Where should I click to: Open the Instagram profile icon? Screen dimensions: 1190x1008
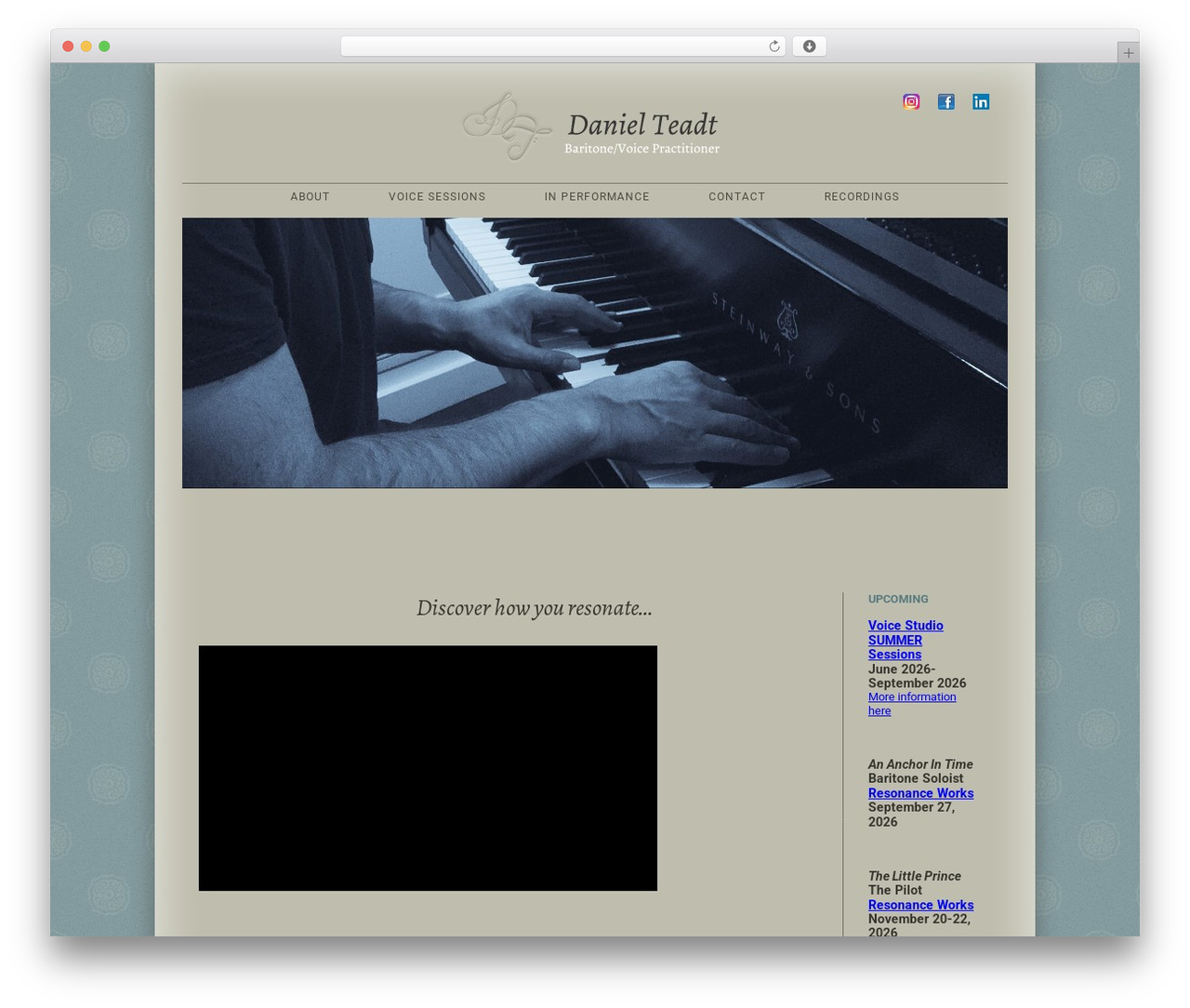point(911,101)
